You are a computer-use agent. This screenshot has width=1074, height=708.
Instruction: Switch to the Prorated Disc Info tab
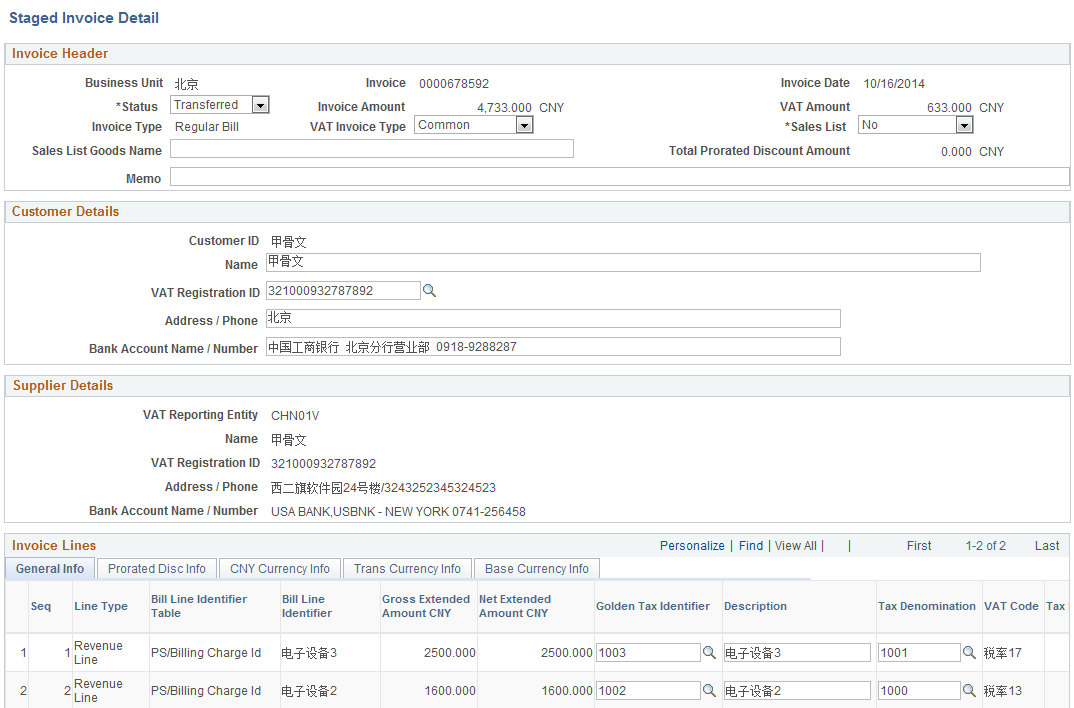tap(156, 568)
